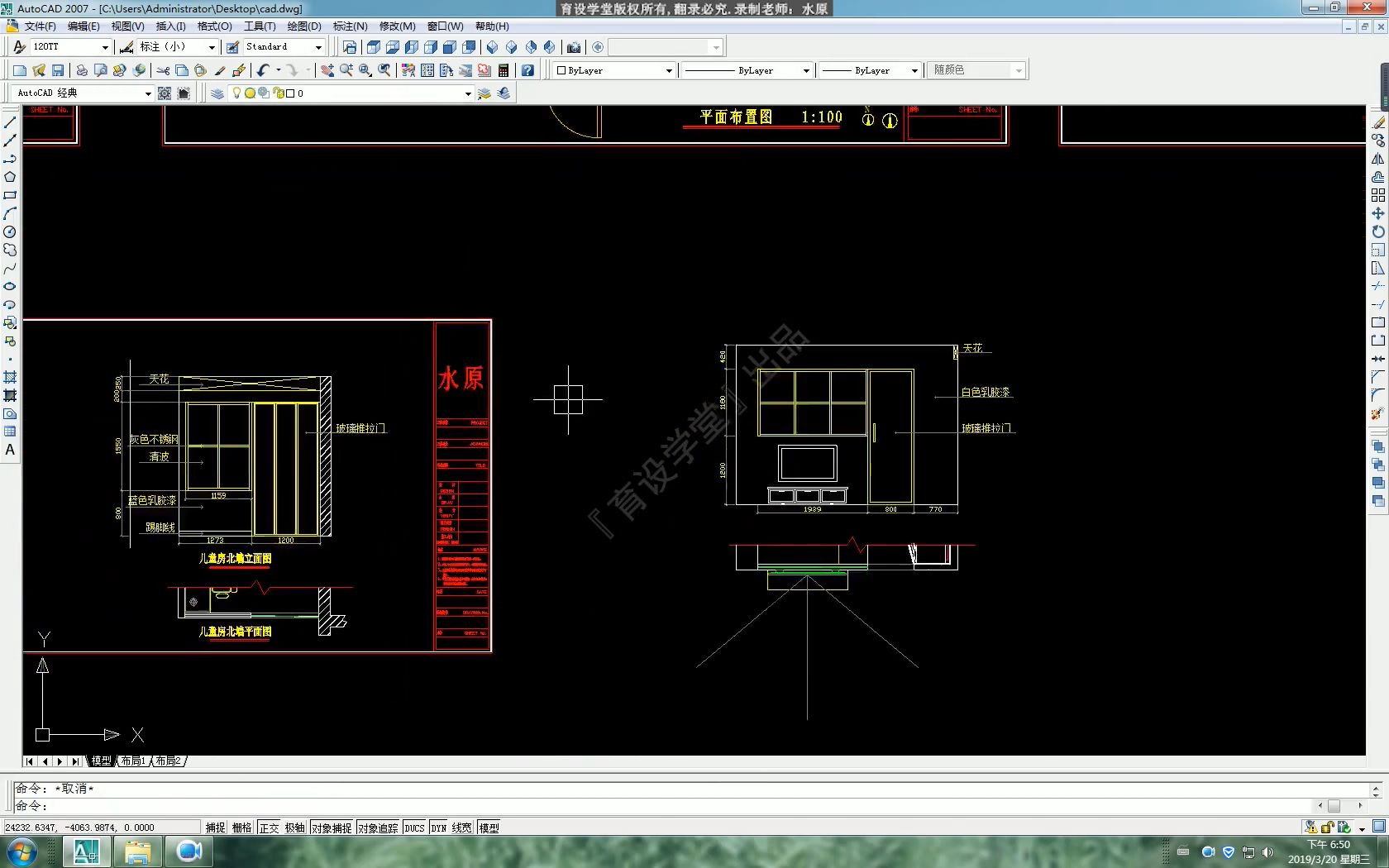1389x868 pixels.
Task: Switch to the 布局1 layout tab
Action: pyautogui.click(x=133, y=761)
